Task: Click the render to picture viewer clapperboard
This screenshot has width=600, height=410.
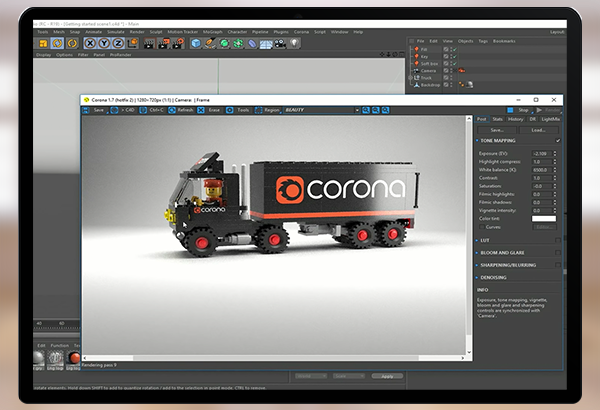Action: click(164, 43)
